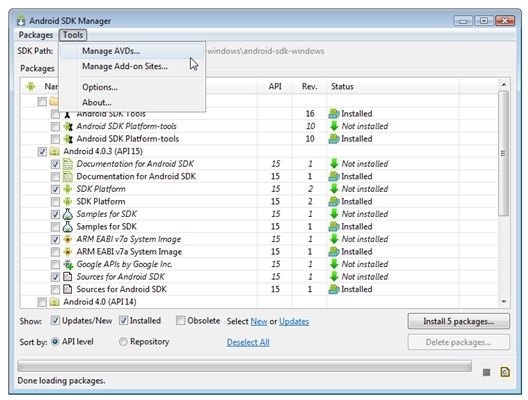
Task: Click Not installed arrow for italic Samples for SDK
Action: pyautogui.click(x=334, y=214)
